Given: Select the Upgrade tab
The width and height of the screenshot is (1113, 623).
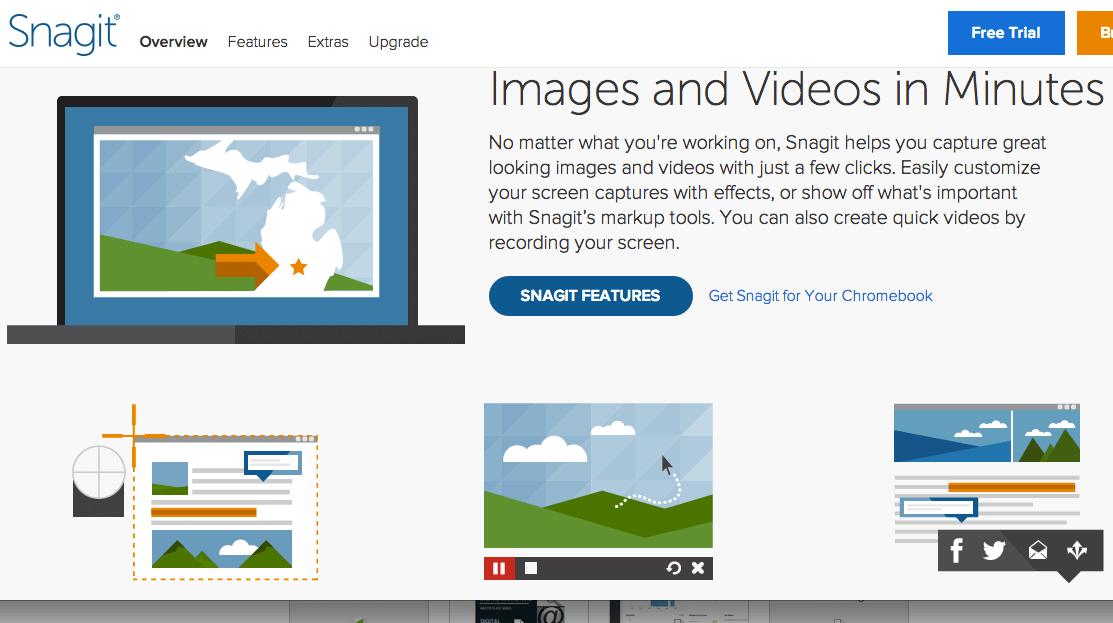Looking at the screenshot, I should 398,43.
